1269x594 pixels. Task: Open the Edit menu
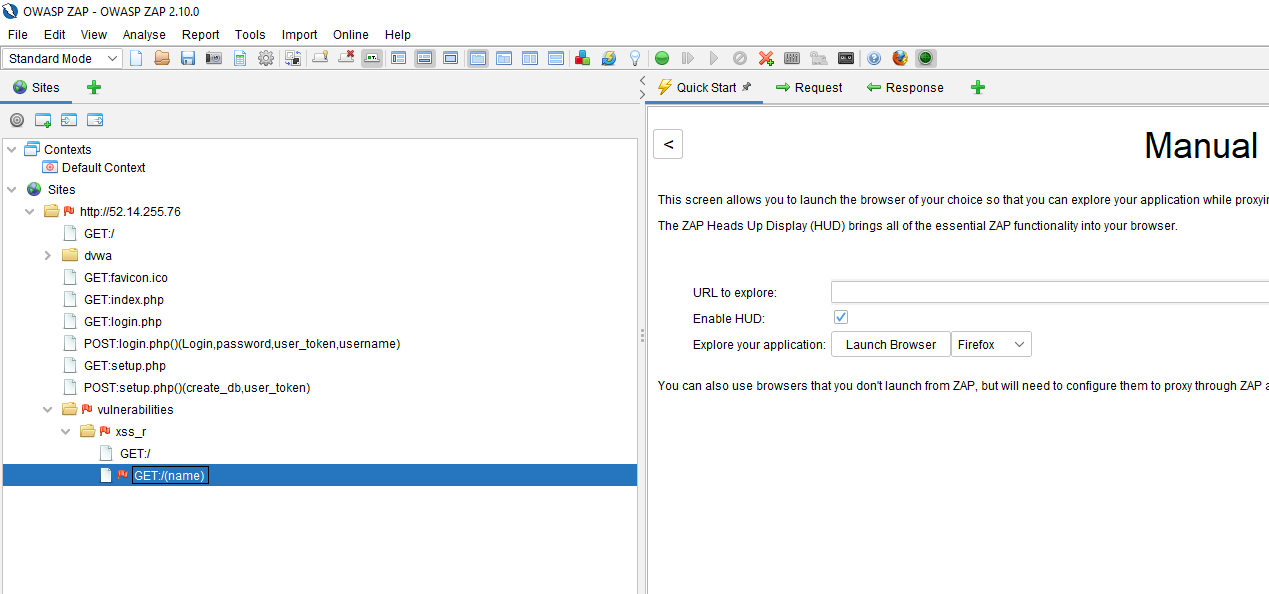55,34
